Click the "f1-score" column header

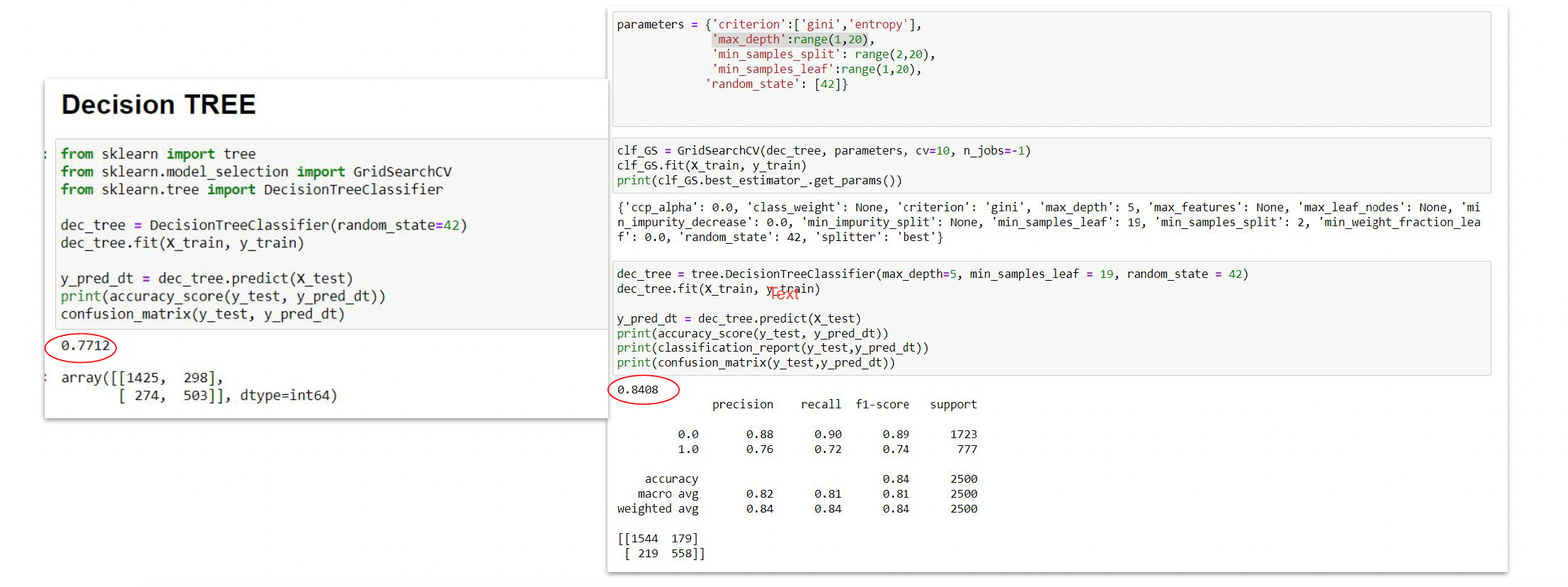(x=882, y=405)
